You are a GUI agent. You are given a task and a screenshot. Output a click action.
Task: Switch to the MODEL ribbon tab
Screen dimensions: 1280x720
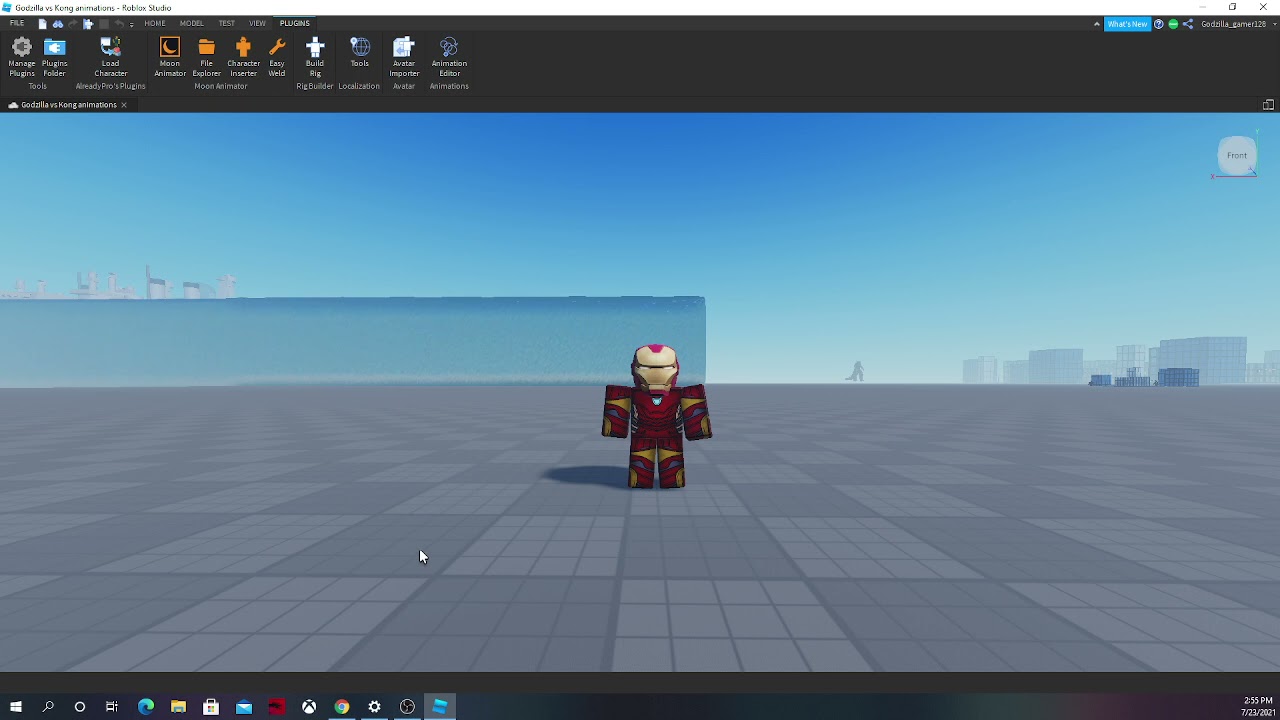coord(191,23)
